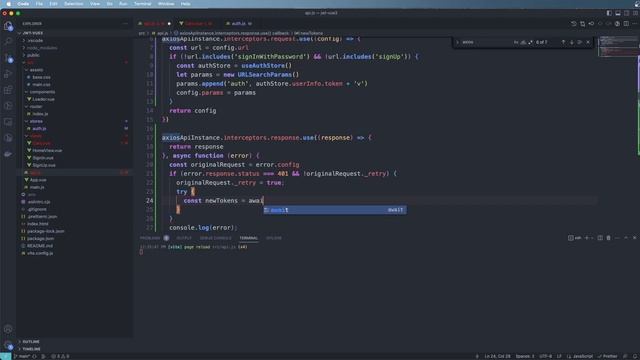Screen dimensions: 640x360
Task: Click the remote indicator in status bar
Action: tap(5, 356)
